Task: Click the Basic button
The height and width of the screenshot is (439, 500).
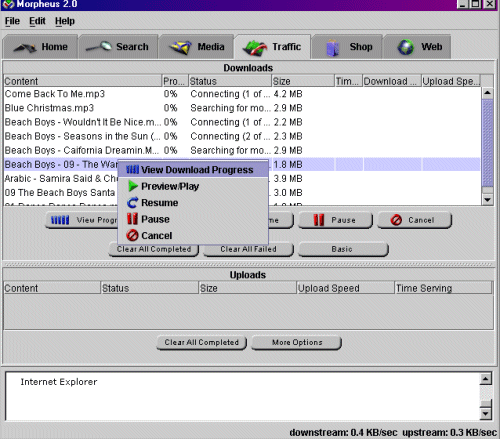Action: 343,249
